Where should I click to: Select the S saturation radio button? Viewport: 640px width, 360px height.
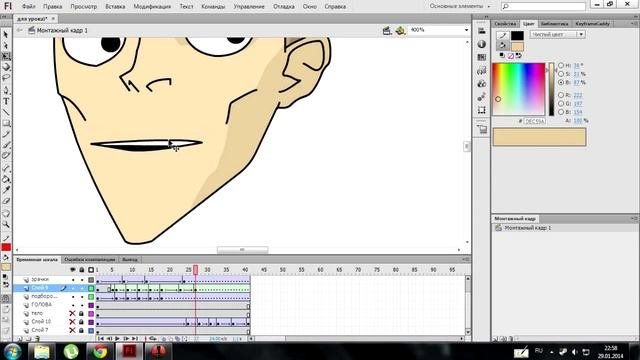click(x=561, y=74)
